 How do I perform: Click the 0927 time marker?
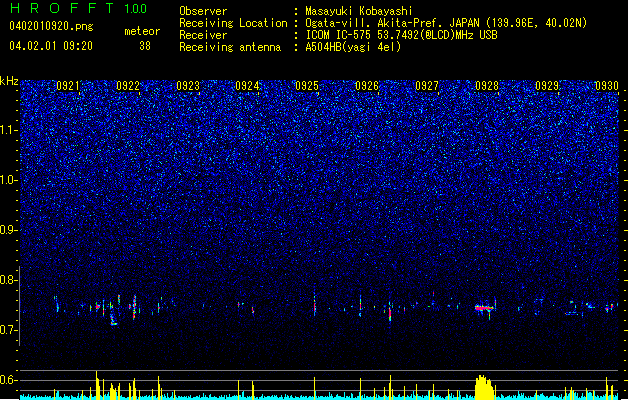(x=427, y=86)
